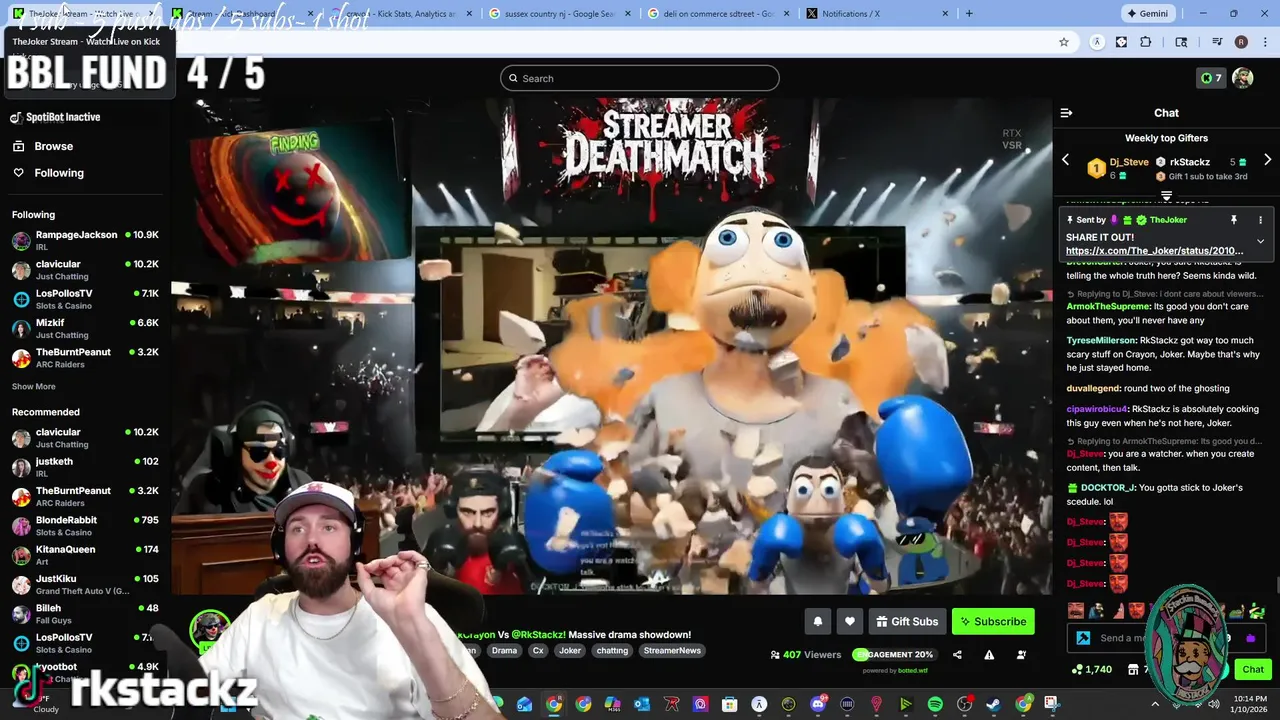Click the Kick points balance showing 7
The height and width of the screenshot is (720, 1280).
(x=1211, y=78)
